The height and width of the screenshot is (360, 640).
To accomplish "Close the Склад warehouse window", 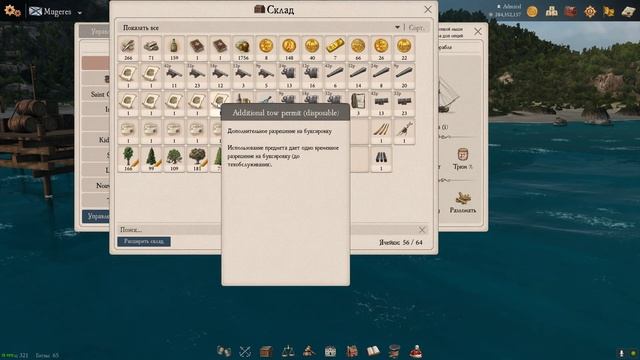I will [427, 9].
